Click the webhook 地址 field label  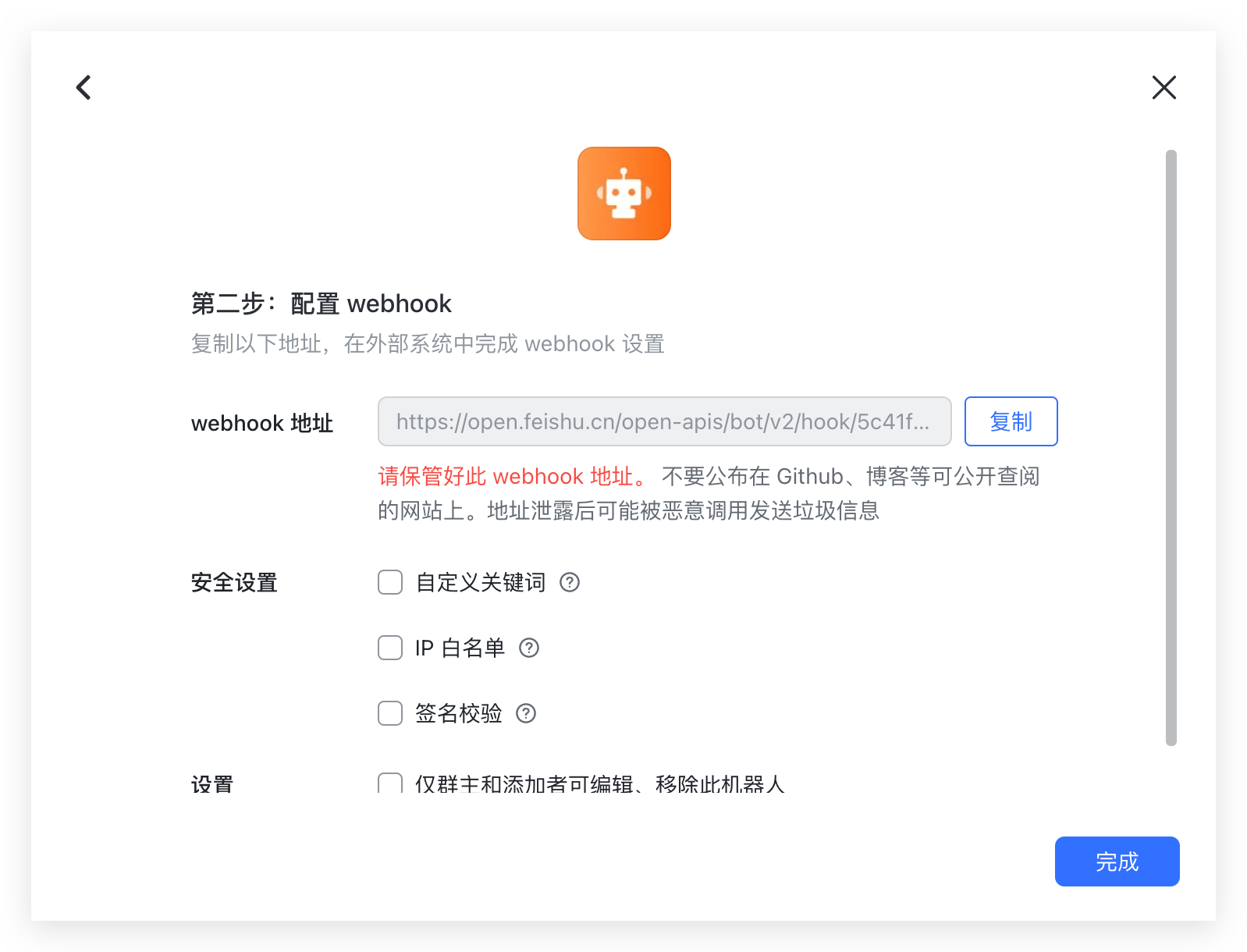tap(262, 423)
